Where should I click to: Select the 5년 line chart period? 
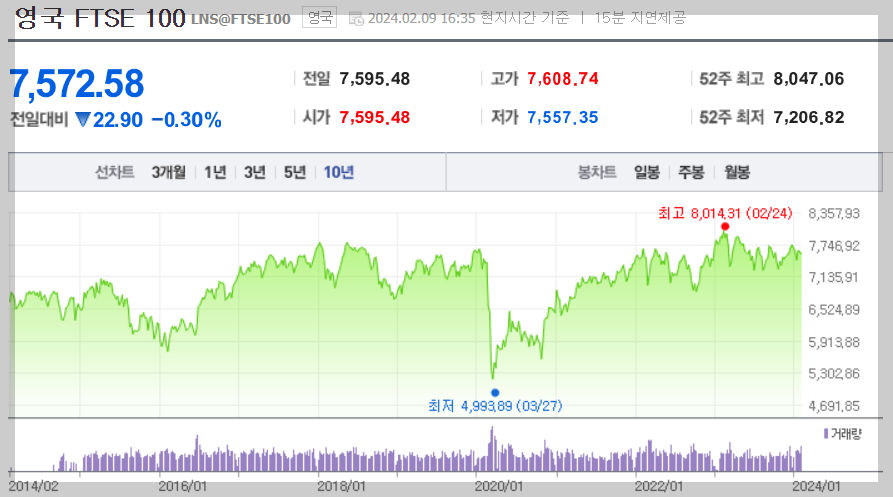pyautogui.click(x=295, y=172)
